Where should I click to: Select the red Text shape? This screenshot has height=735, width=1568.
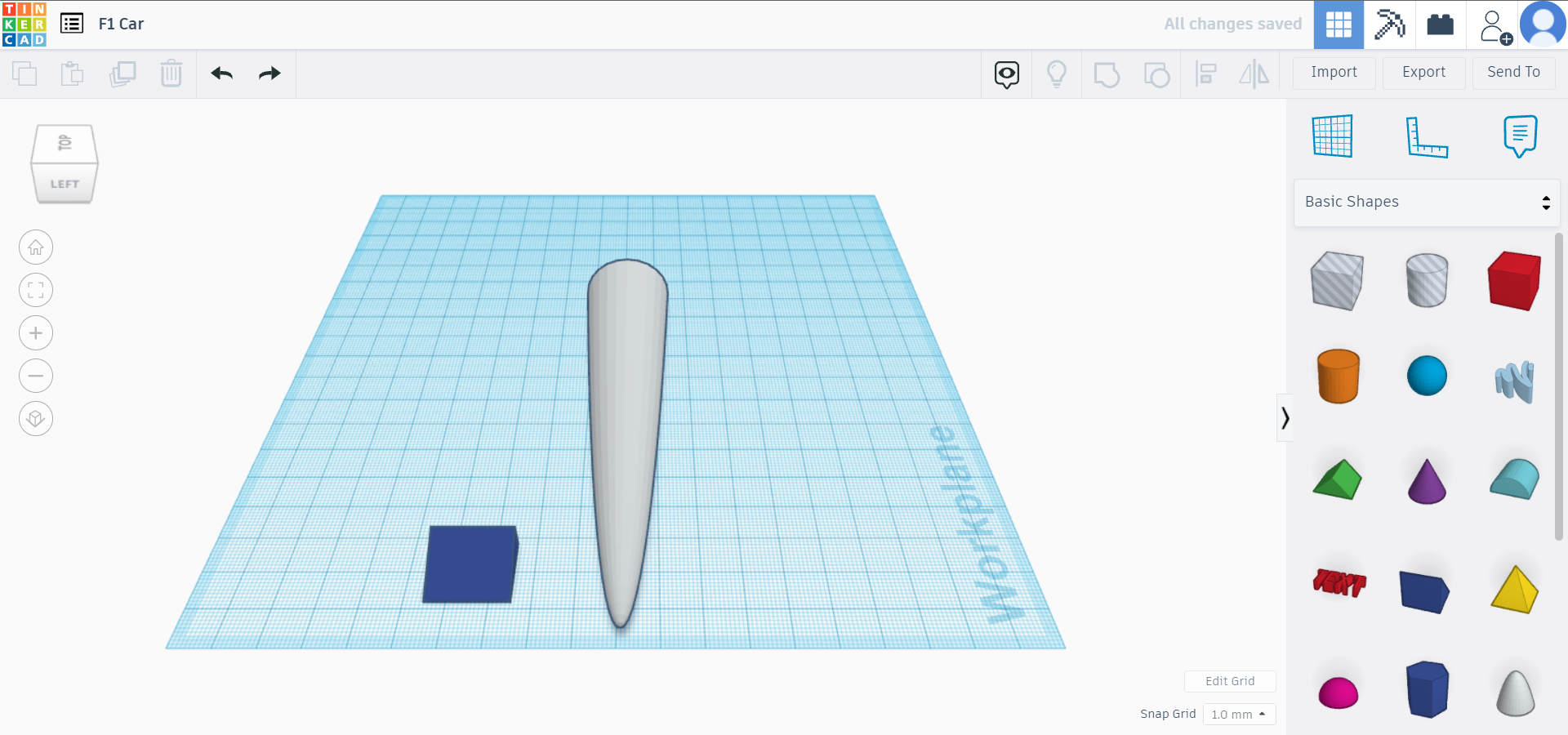coord(1339,582)
